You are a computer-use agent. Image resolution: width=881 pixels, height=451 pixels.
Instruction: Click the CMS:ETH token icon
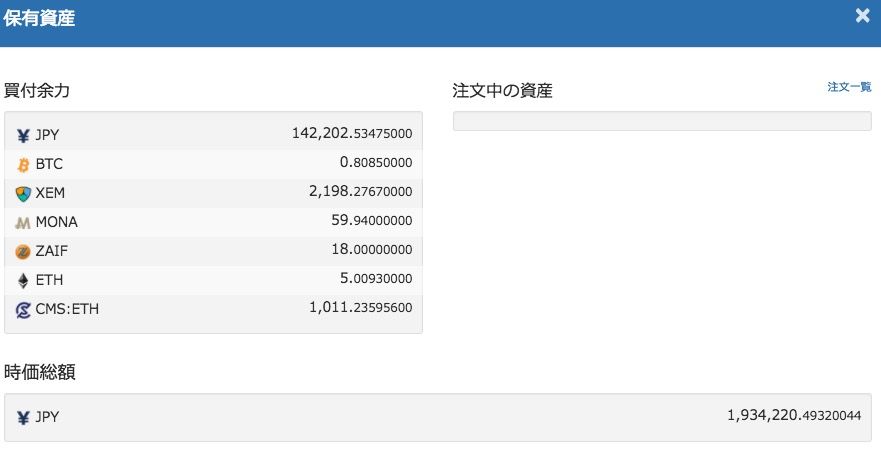23,310
